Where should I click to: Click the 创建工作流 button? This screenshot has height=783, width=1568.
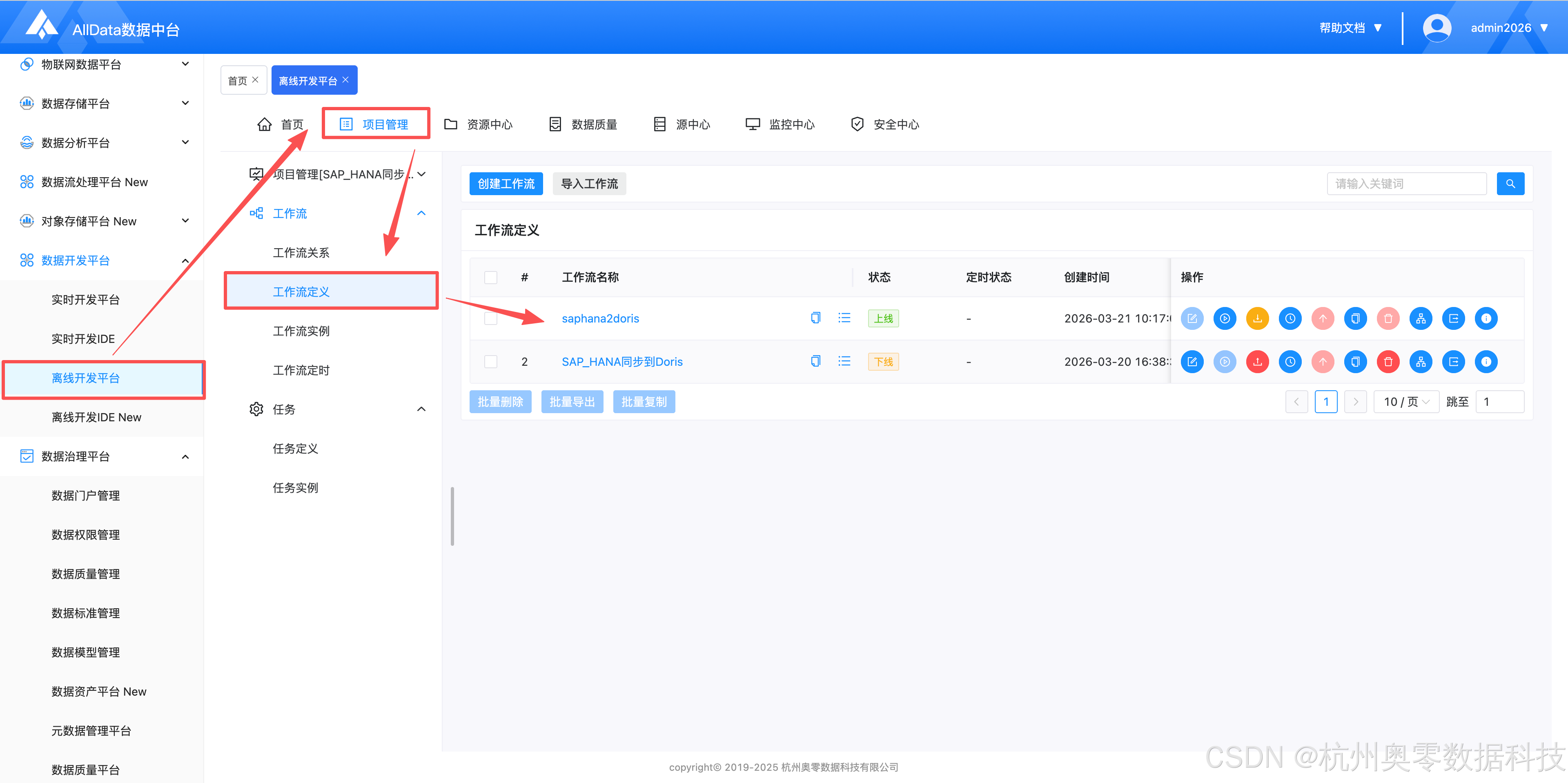click(x=506, y=184)
